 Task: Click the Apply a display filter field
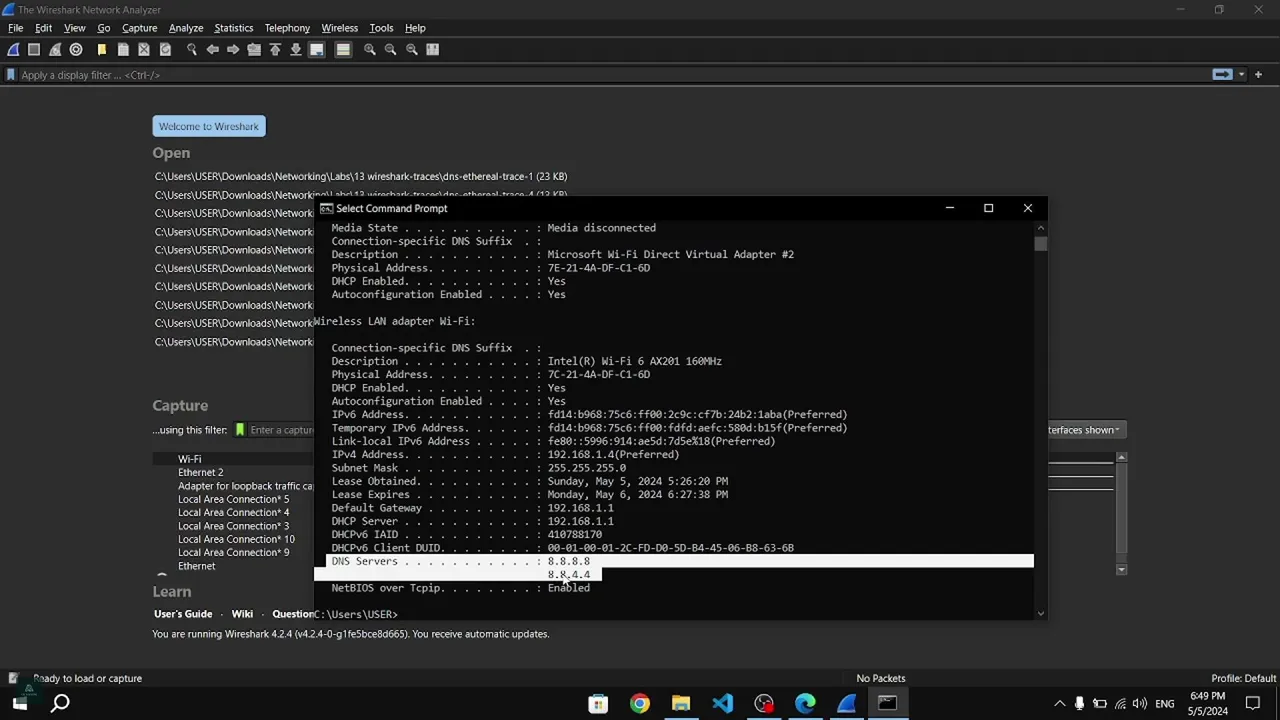(612, 75)
